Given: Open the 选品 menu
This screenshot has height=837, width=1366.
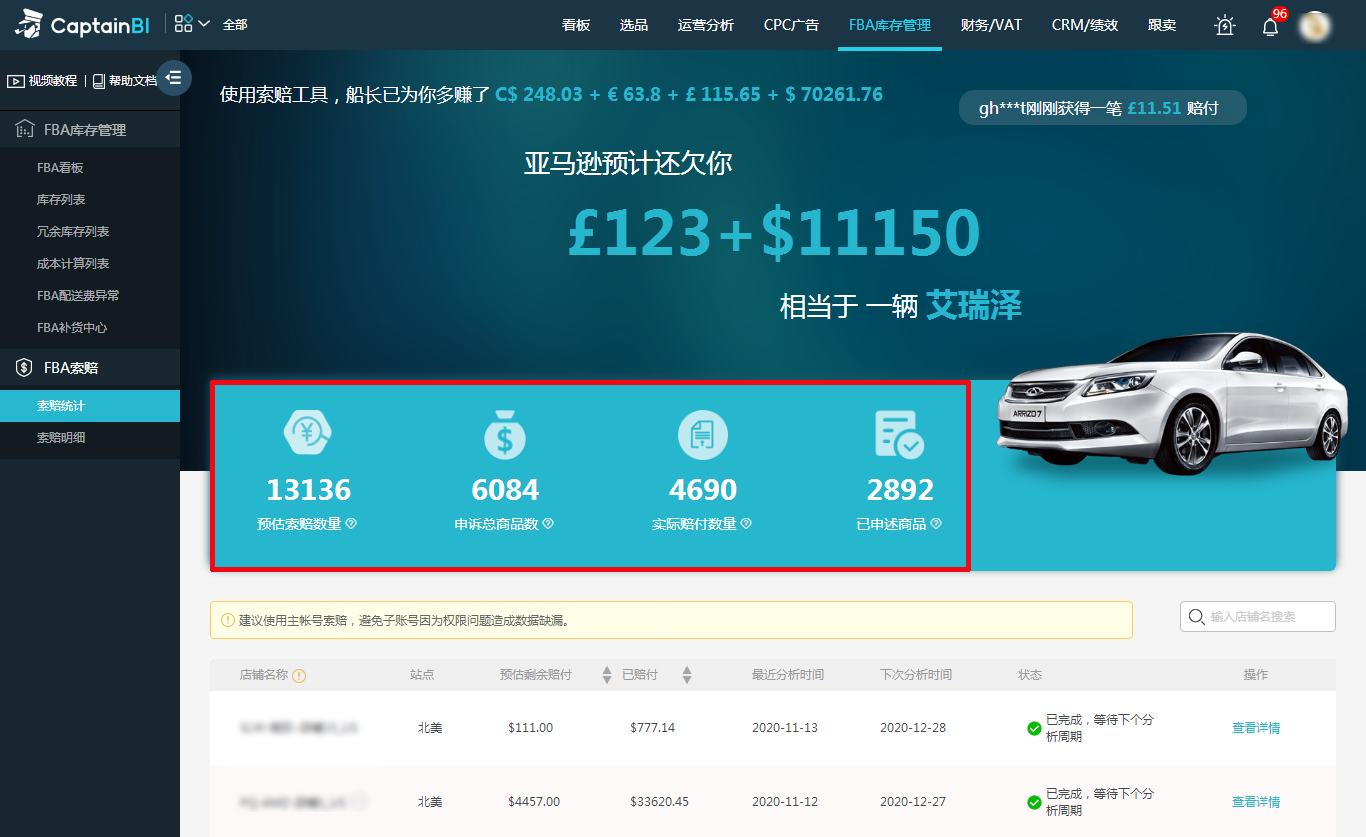Looking at the screenshot, I should click(x=634, y=25).
